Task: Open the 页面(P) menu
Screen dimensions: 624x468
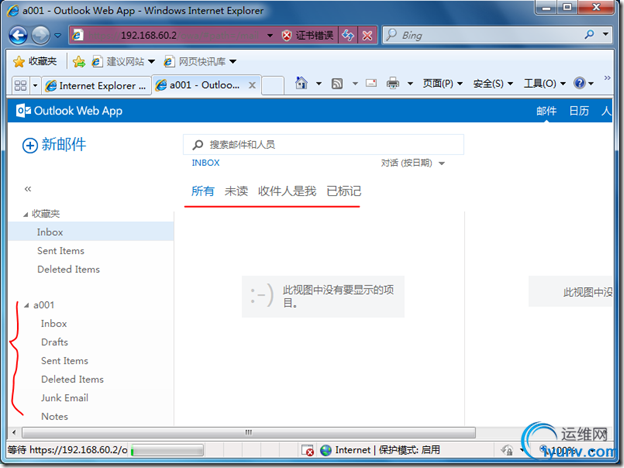Action: (443, 84)
